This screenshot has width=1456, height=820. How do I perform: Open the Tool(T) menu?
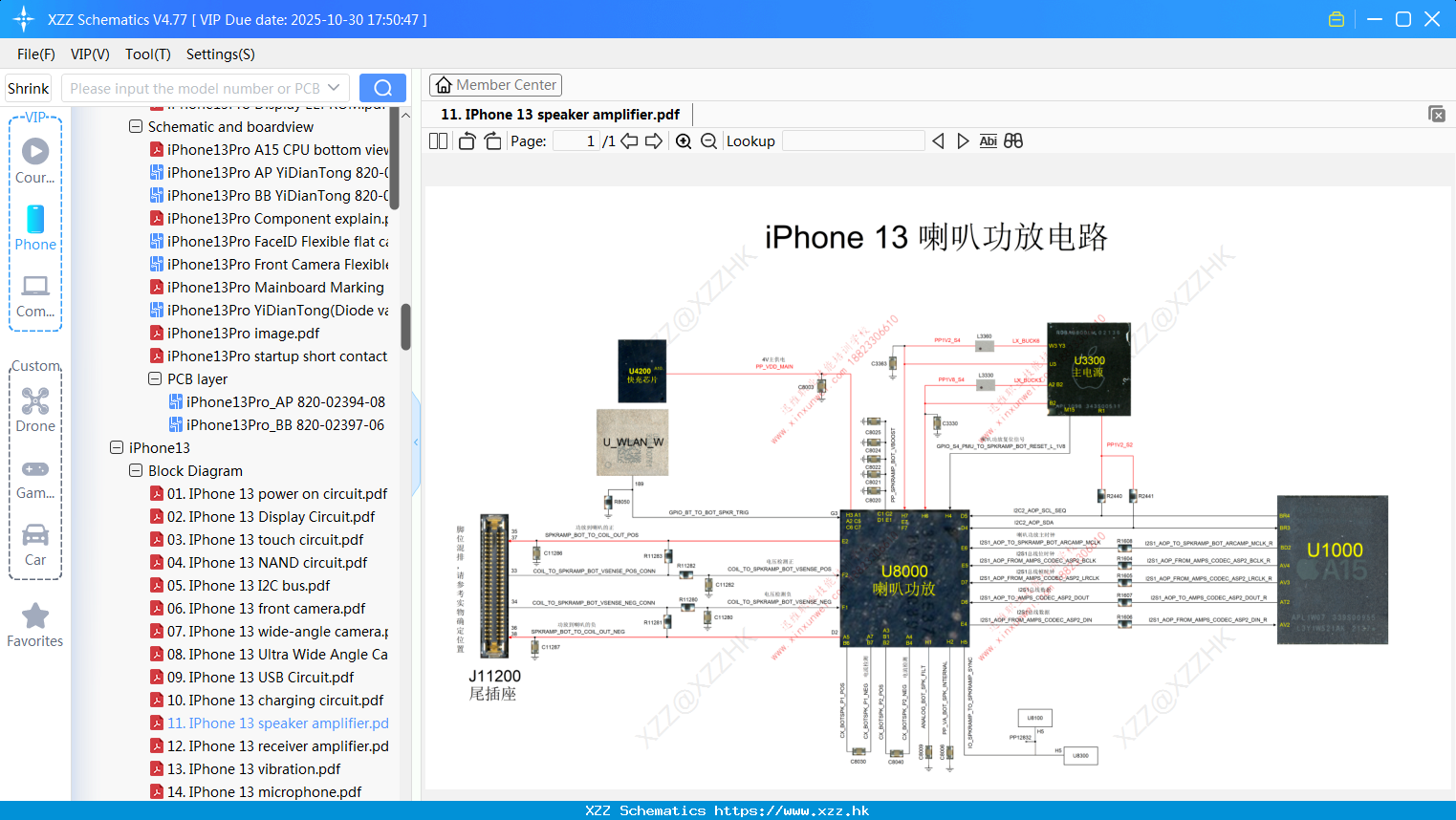pos(148,54)
